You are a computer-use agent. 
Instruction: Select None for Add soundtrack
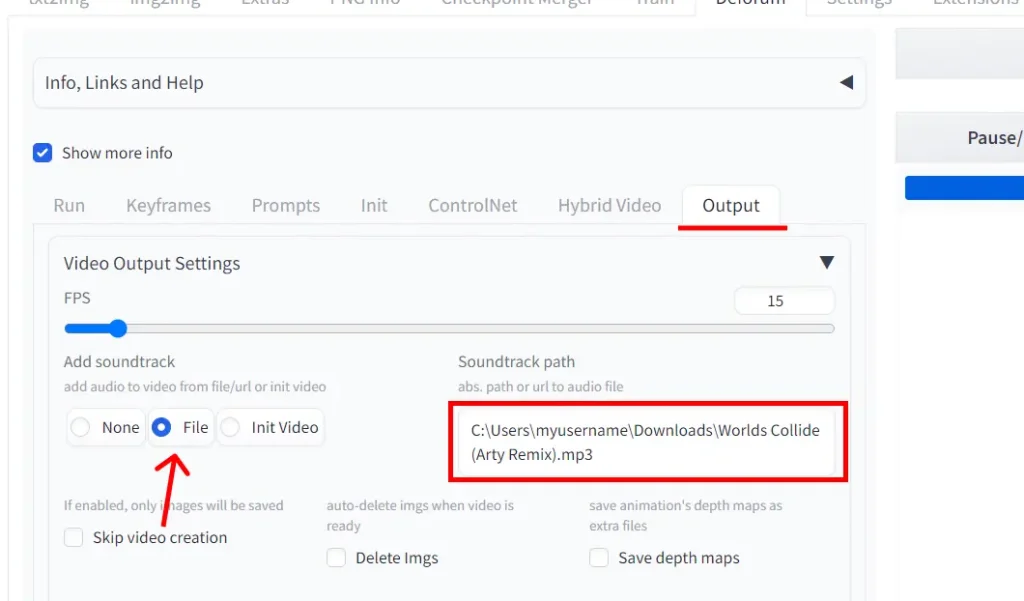[81, 428]
